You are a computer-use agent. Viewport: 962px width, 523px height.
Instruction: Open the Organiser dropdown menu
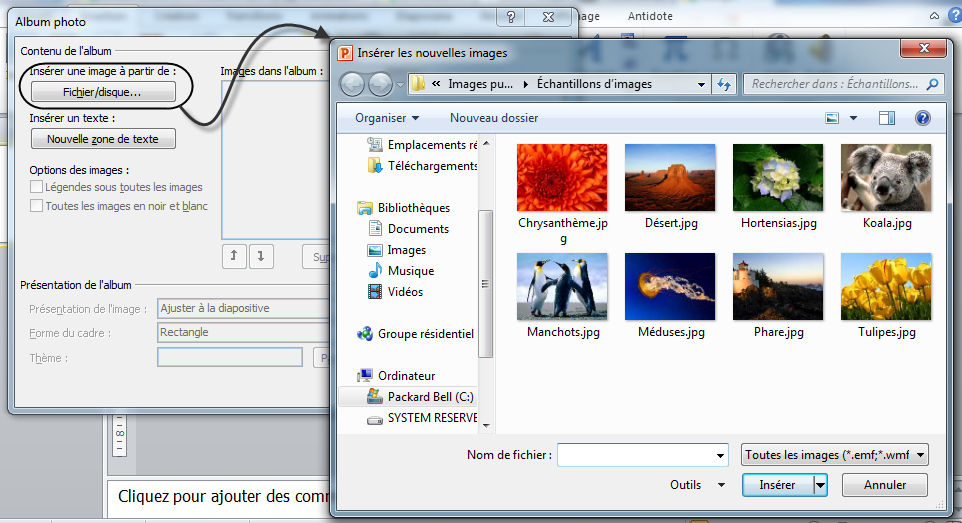click(387, 118)
